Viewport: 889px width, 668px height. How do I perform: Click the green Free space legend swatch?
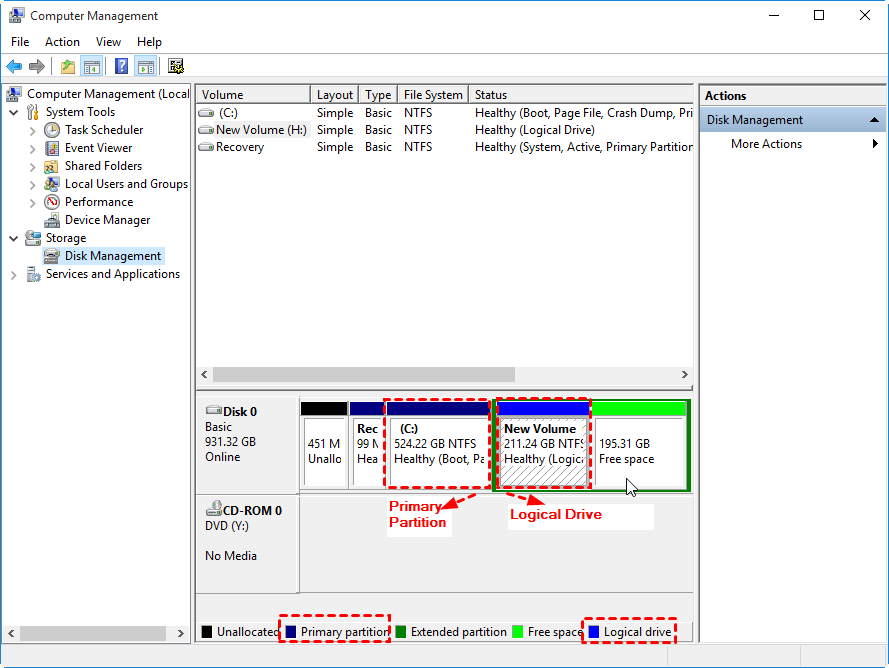click(518, 631)
